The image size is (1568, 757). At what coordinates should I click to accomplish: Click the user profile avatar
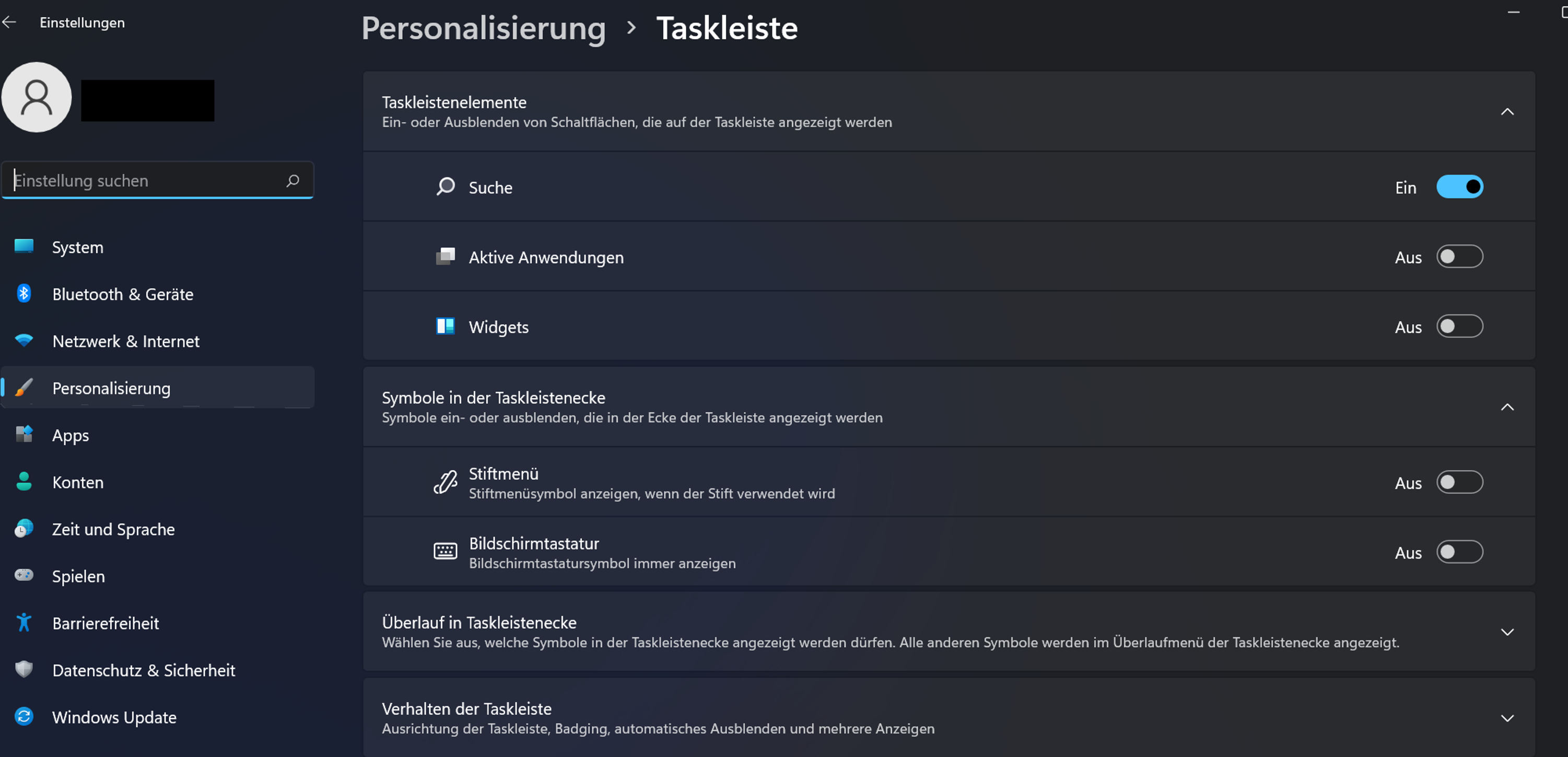click(x=37, y=98)
